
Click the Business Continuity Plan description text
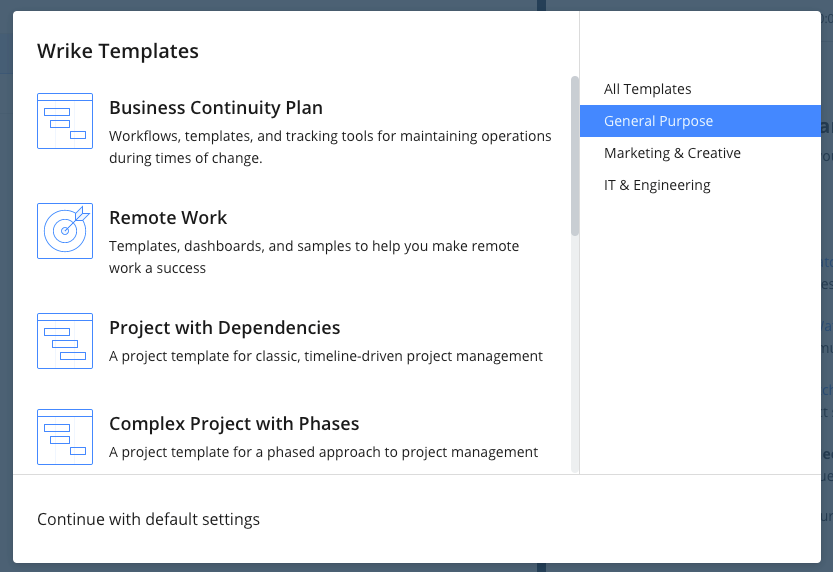330,147
